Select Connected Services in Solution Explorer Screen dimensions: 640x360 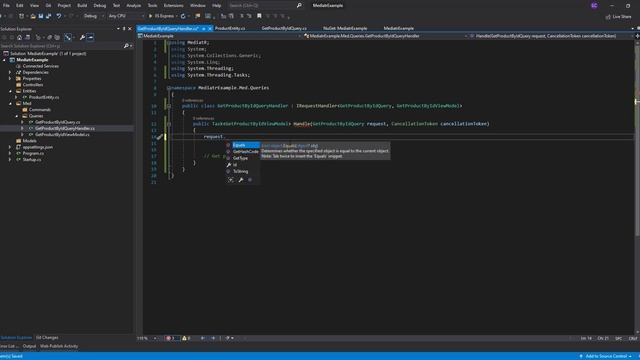40,66
